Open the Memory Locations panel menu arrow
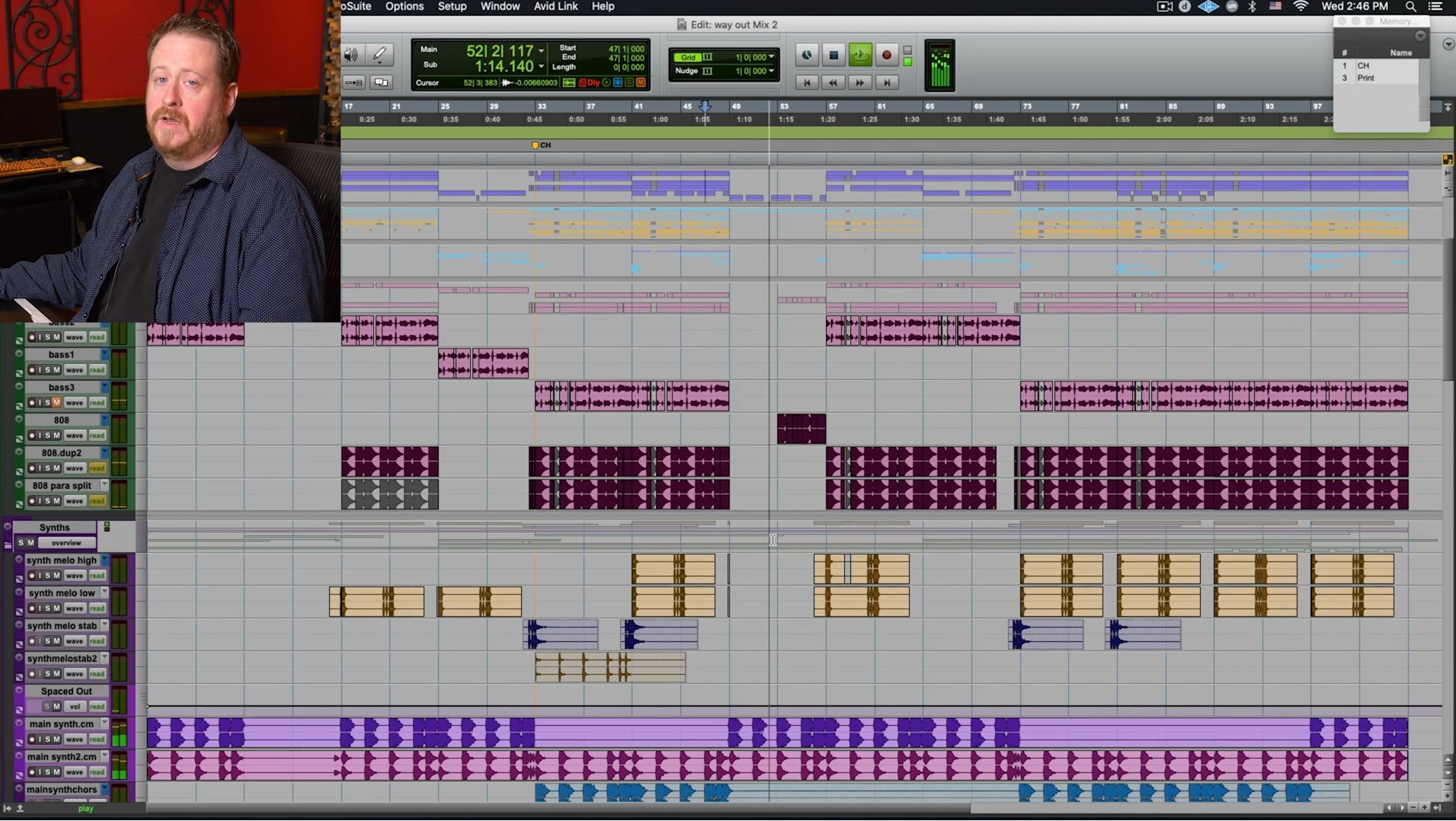This screenshot has height=821, width=1456. tap(1420, 36)
